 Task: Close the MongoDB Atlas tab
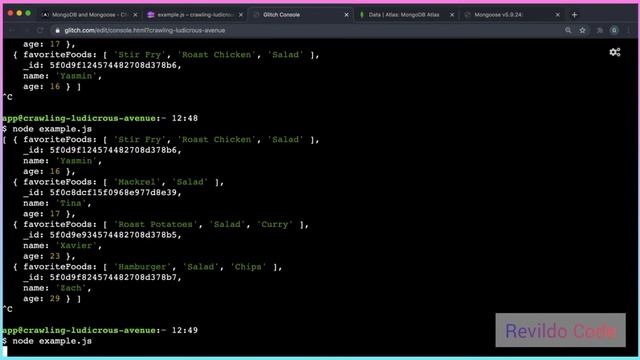[x=452, y=15]
